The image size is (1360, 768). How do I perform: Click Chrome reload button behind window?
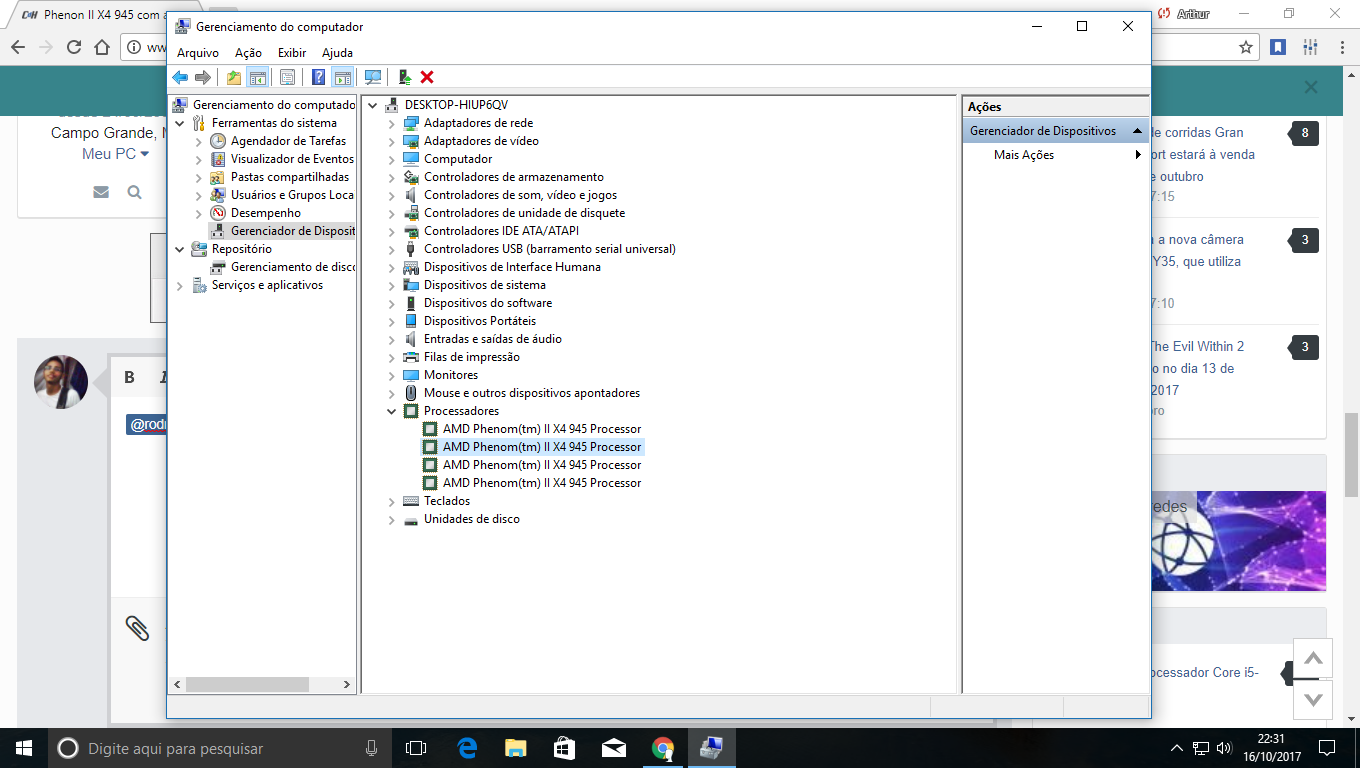click(74, 47)
